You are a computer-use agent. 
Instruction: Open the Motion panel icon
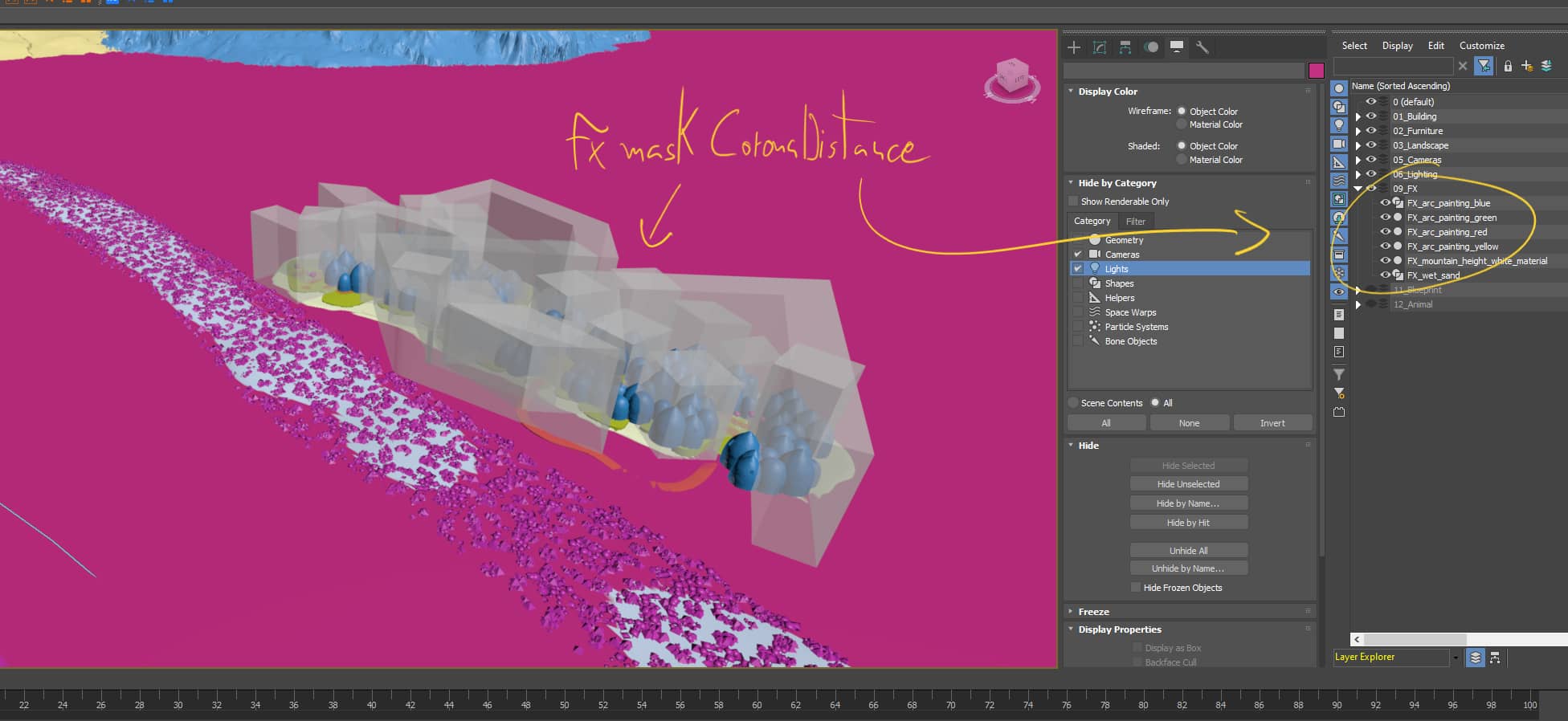[x=1151, y=47]
